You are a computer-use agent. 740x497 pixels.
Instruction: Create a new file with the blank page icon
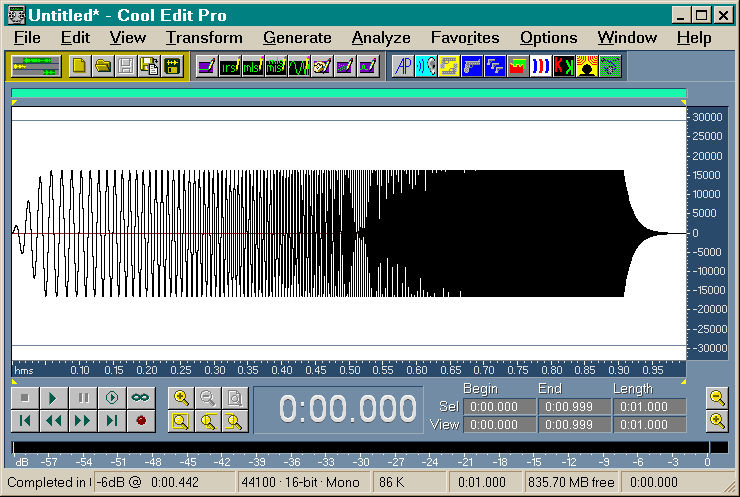pos(80,66)
